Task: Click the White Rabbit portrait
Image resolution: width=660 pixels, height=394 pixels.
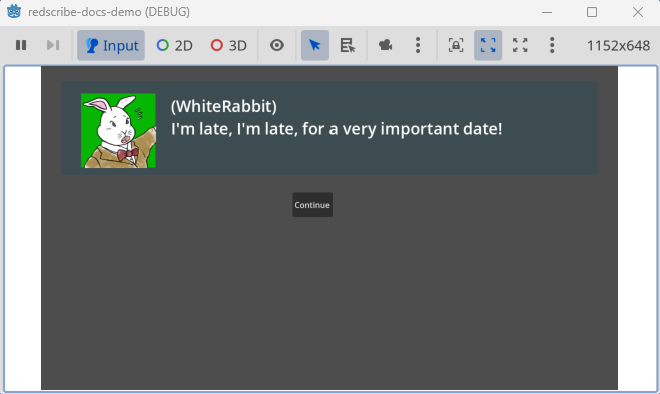Action: [x=118, y=130]
